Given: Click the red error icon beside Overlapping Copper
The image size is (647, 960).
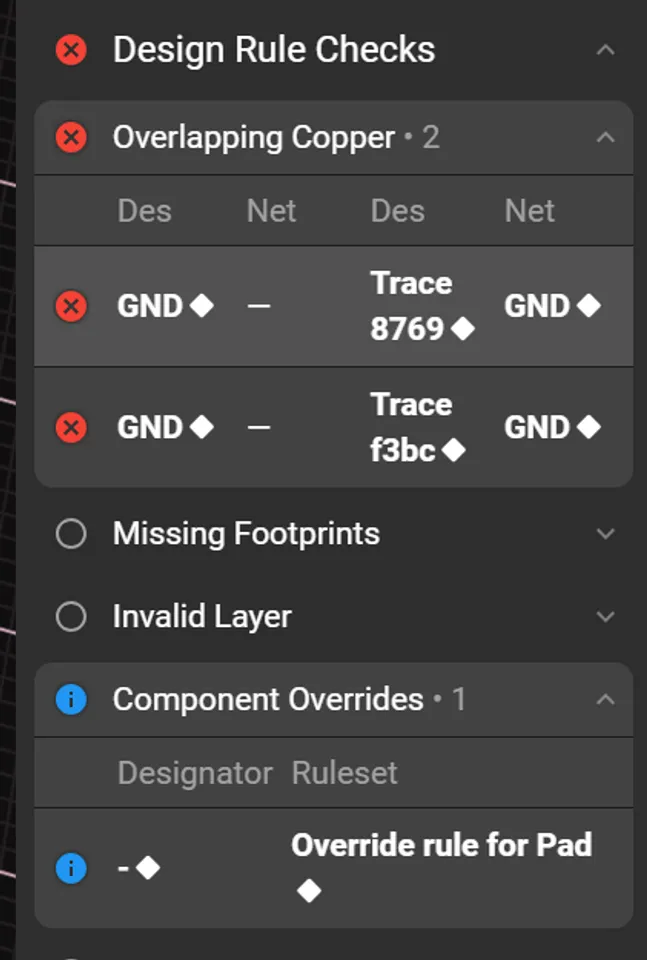Looking at the screenshot, I should pyautogui.click(x=71, y=137).
